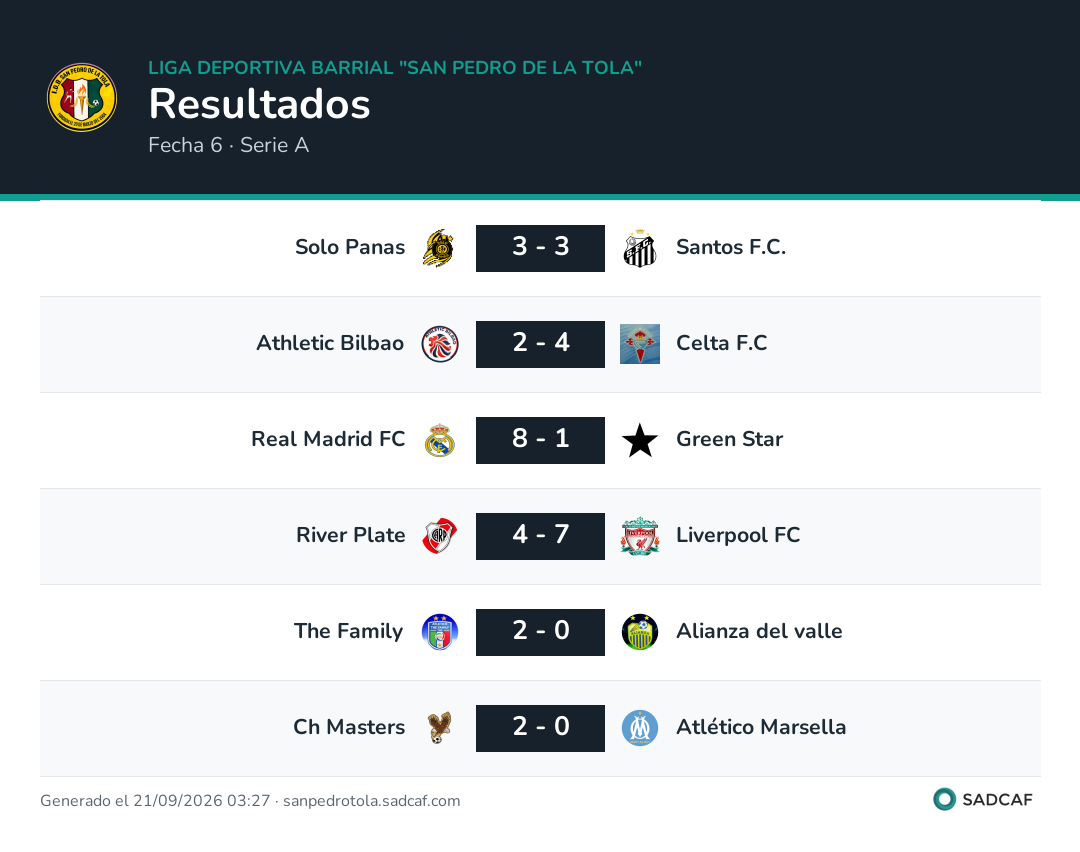Click the Ch Masters eagle logo
This screenshot has height=852, width=1080.
tap(439, 728)
